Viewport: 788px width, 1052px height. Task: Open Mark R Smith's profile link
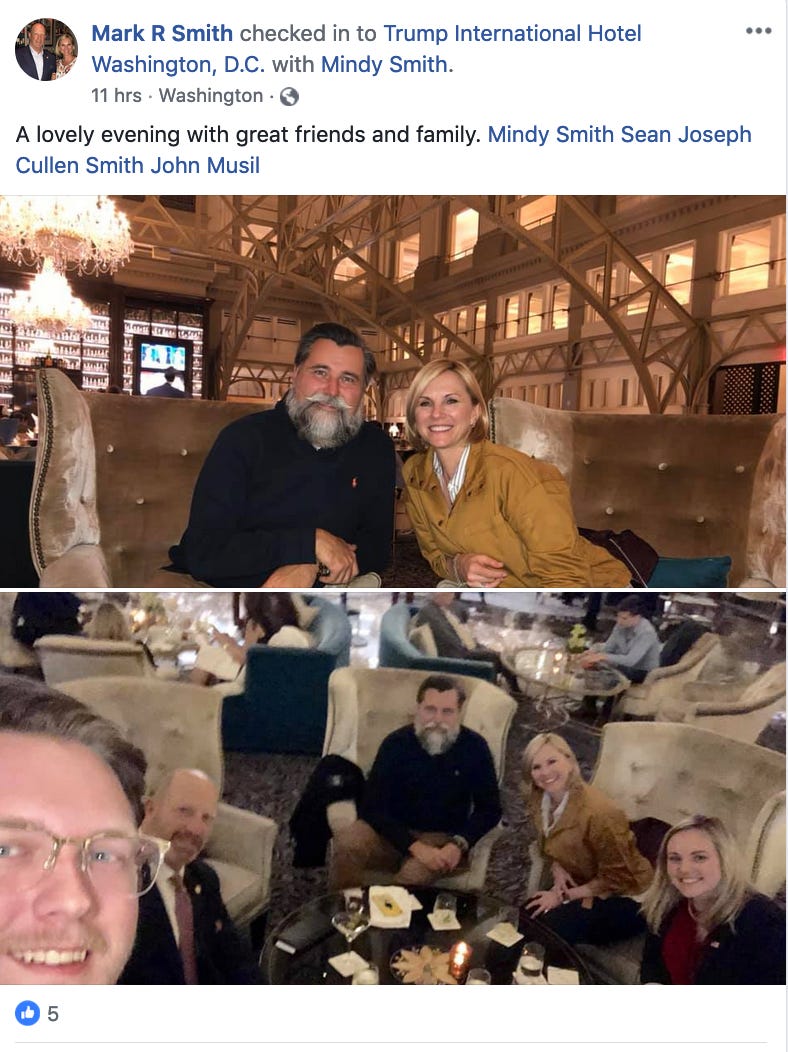[x=162, y=33]
